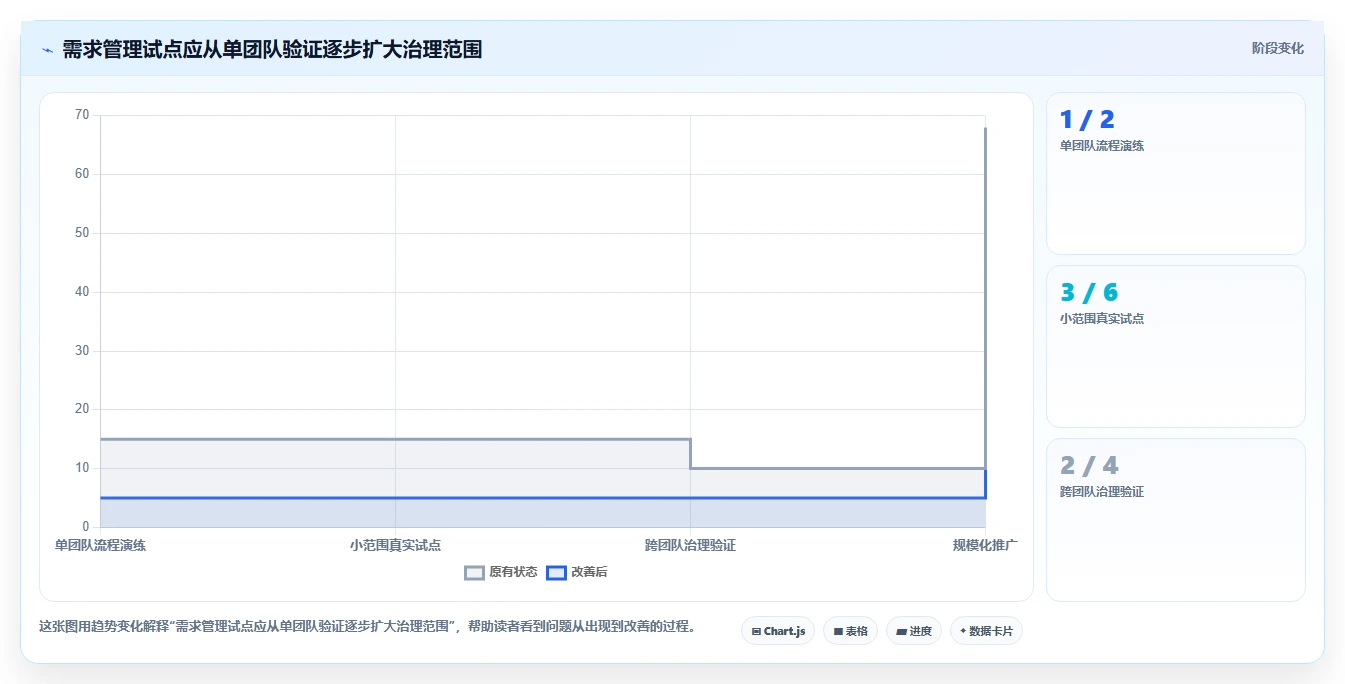Click the Chart.js tag

click(x=778, y=631)
